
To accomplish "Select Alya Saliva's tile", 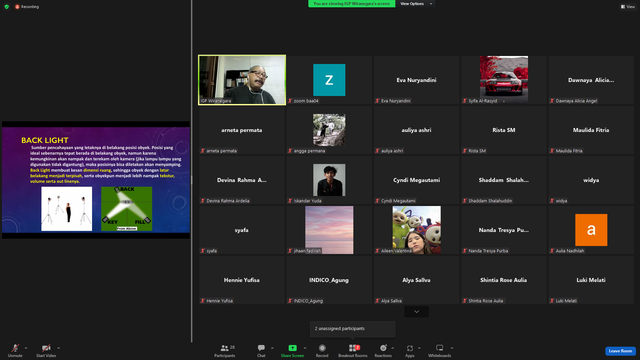I will (416, 280).
